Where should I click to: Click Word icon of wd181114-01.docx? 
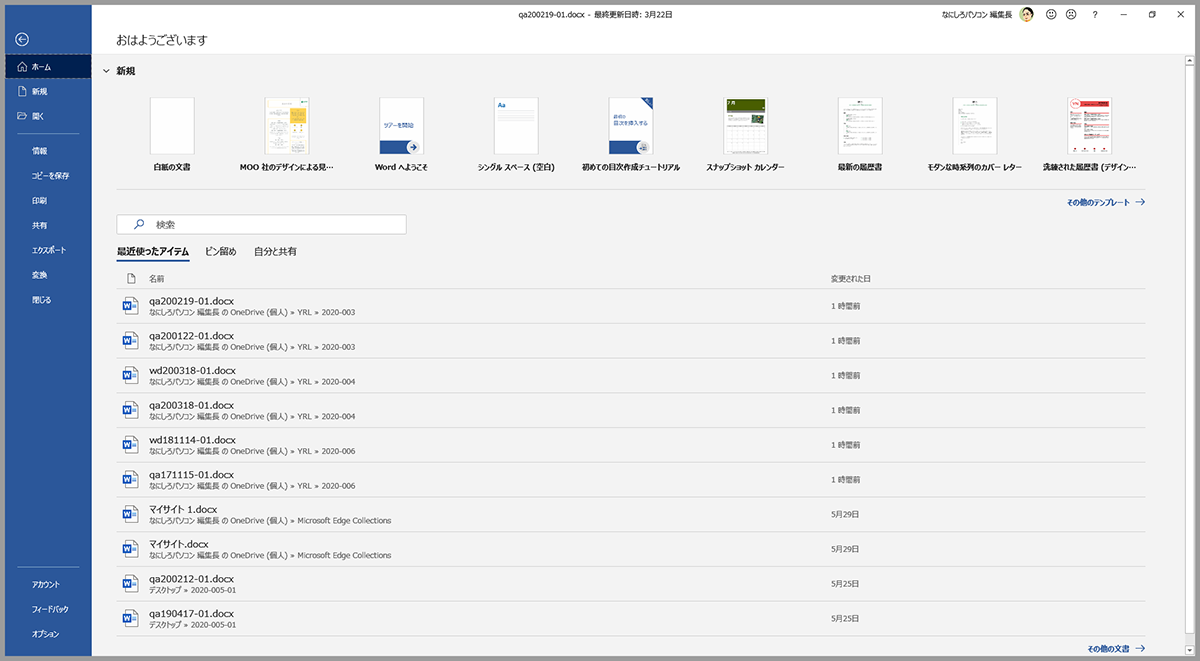click(129, 444)
